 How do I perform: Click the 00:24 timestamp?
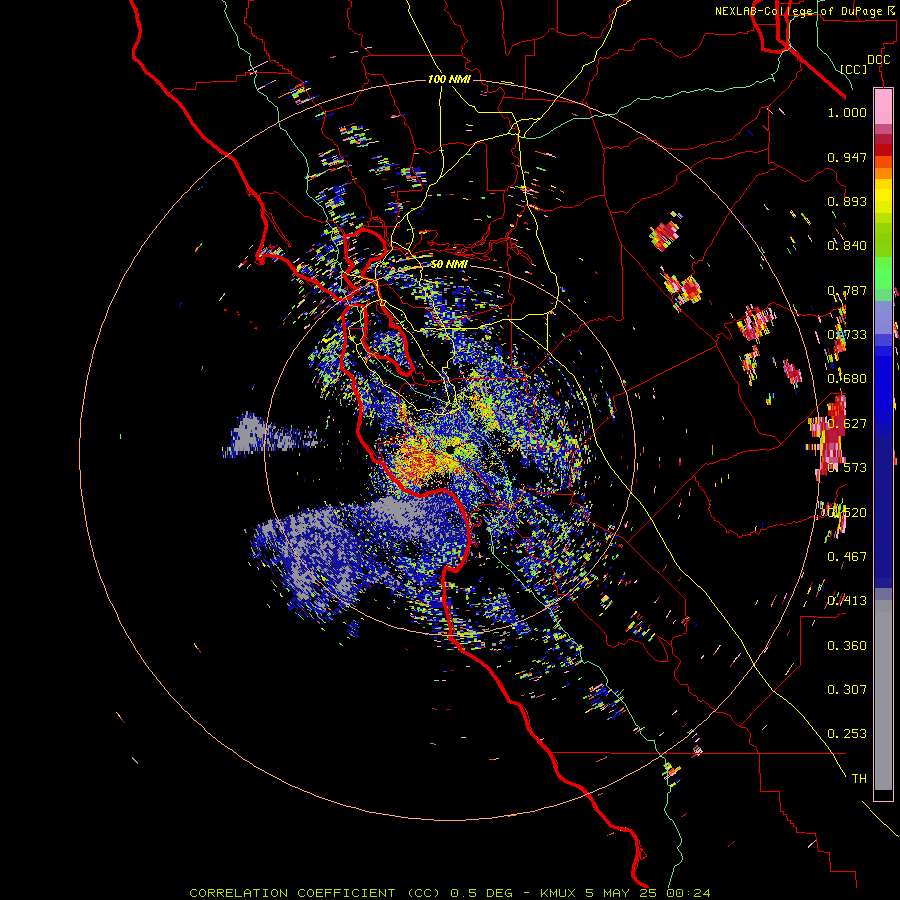click(x=688, y=893)
